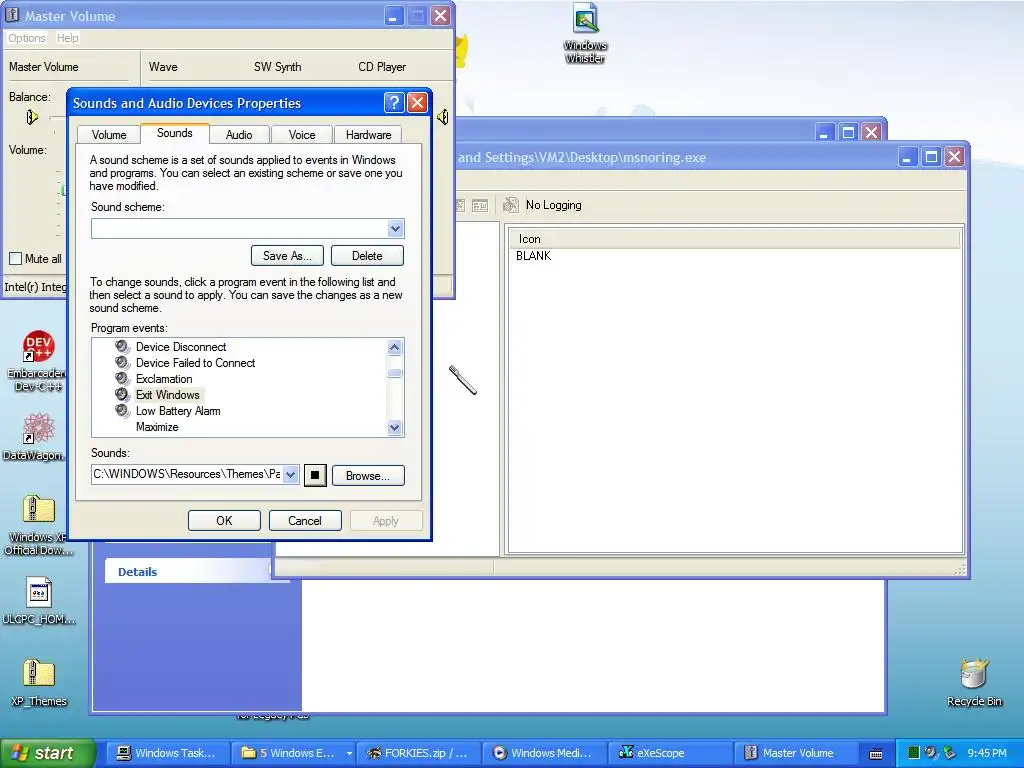Select the Low Battery Alarm event
This screenshot has height=768, width=1024.
click(x=178, y=411)
